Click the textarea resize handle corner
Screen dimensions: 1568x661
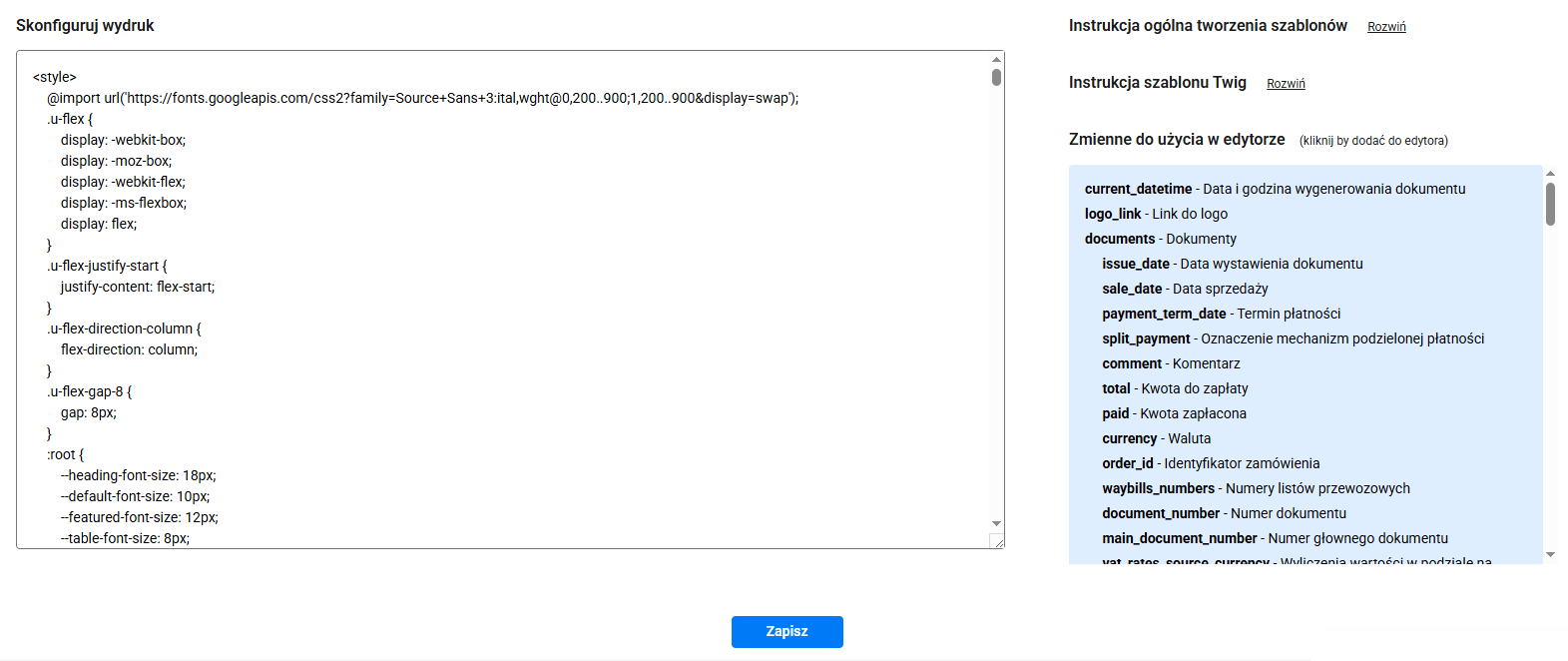point(996,541)
